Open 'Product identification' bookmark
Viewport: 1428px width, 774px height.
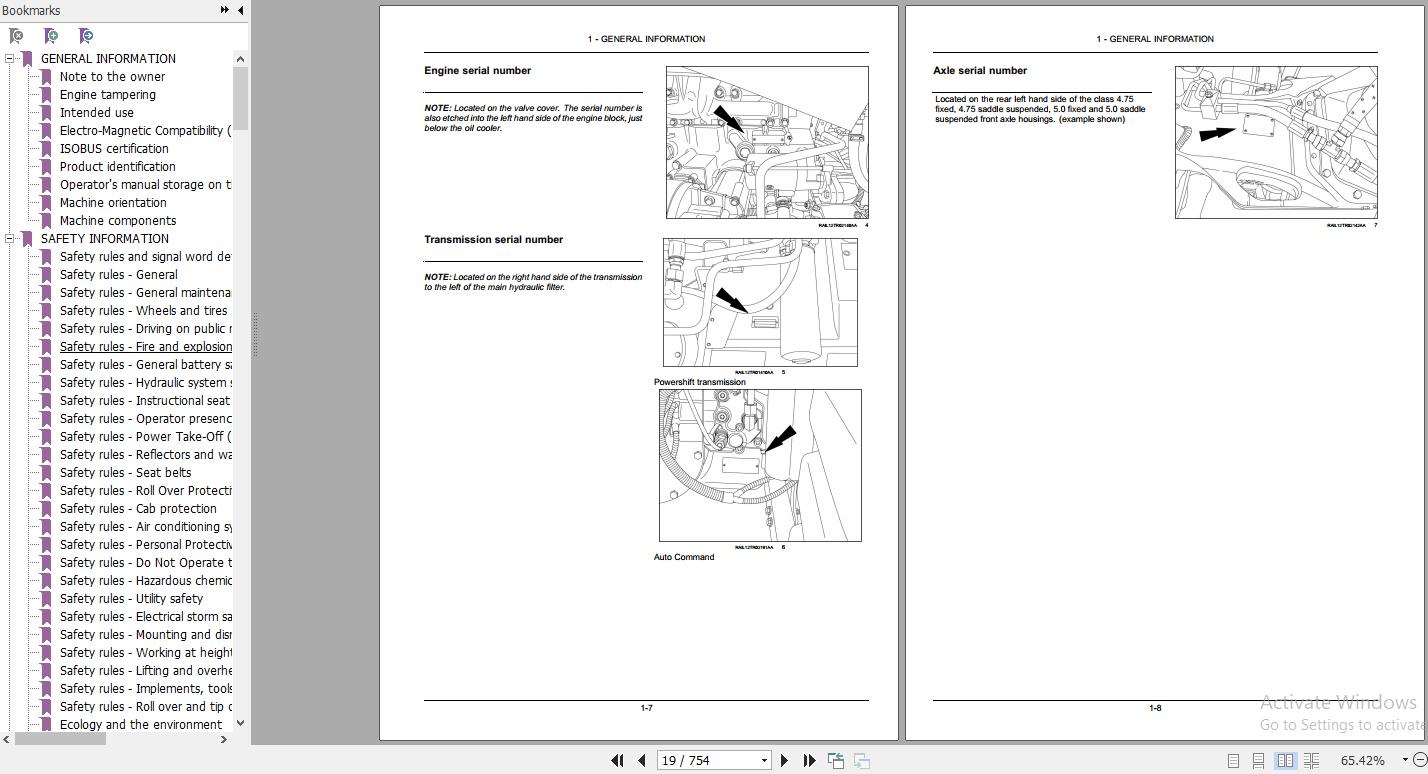pyautogui.click(x=118, y=167)
